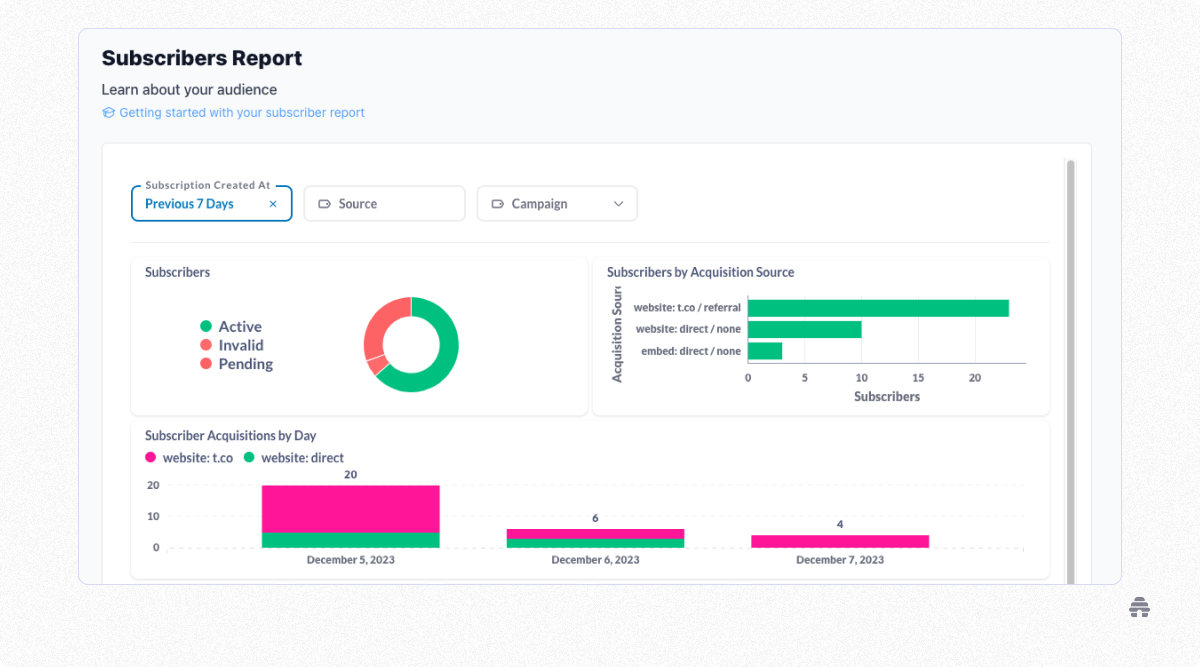Toggle the Active legend dot

coord(206,326)
